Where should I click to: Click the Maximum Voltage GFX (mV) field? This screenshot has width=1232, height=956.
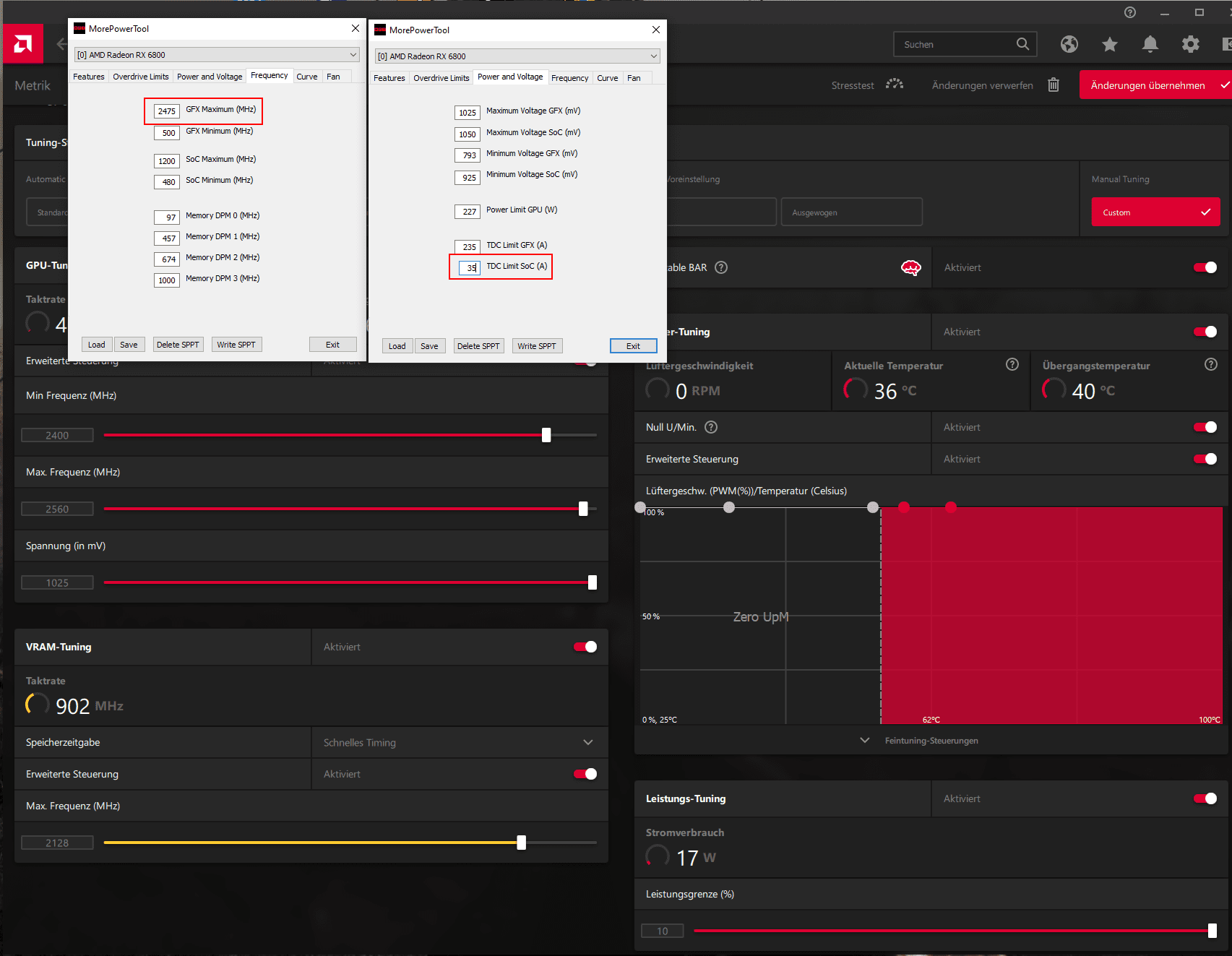tap(468, 113)
